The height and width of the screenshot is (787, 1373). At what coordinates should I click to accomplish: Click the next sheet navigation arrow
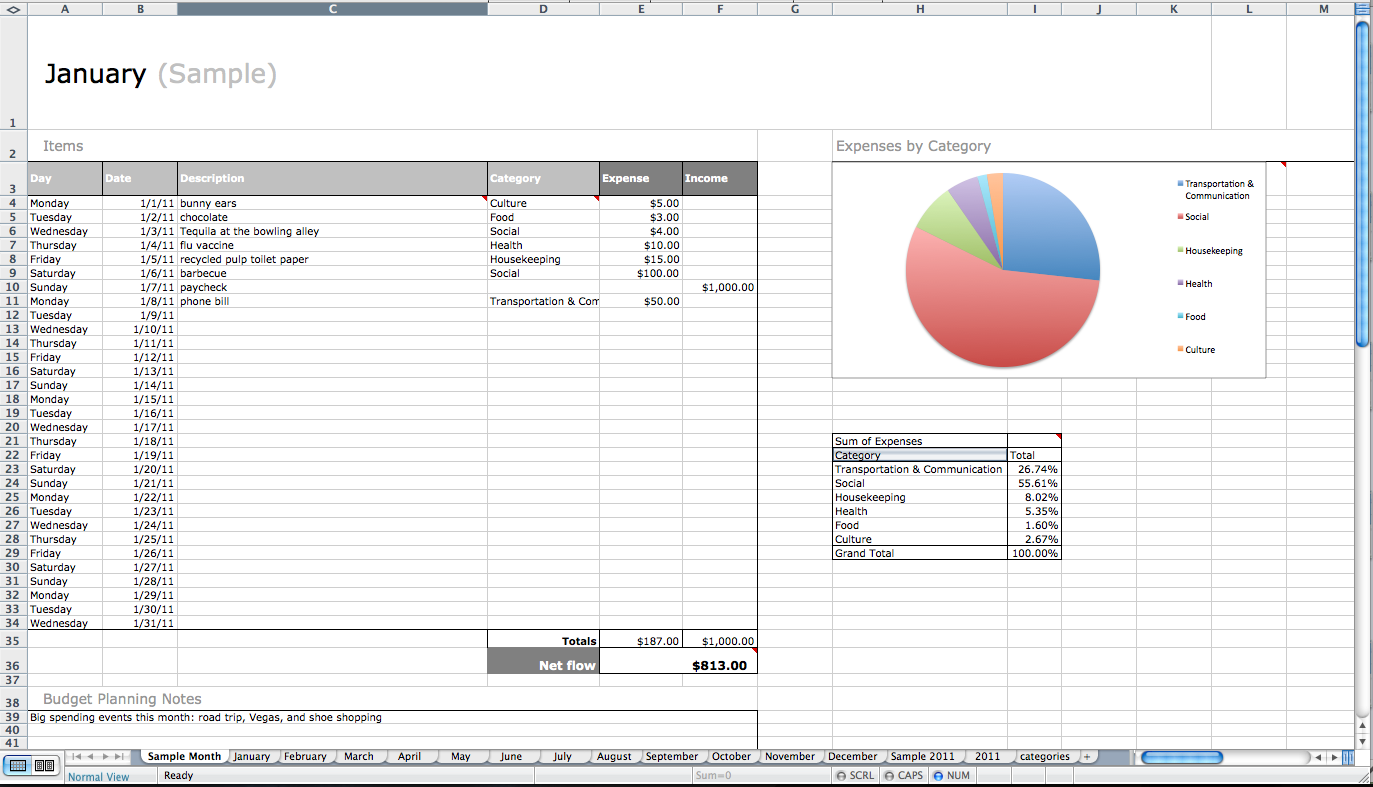click(105, 757)
